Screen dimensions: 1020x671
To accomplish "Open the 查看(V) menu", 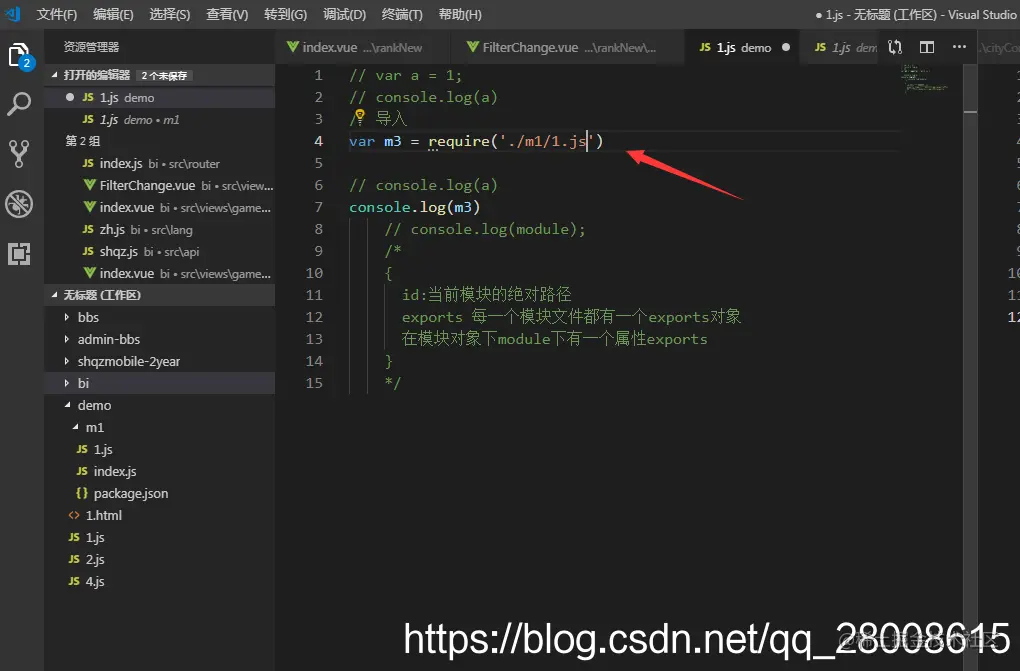I will [227, 14].
